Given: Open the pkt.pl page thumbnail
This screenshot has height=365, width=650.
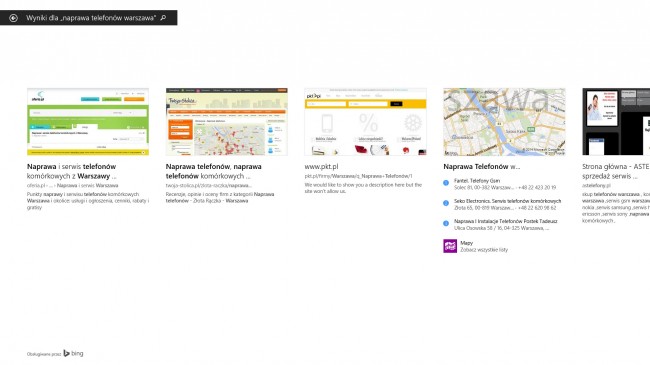Looking at the screenshot, I should tap(365, 122).
